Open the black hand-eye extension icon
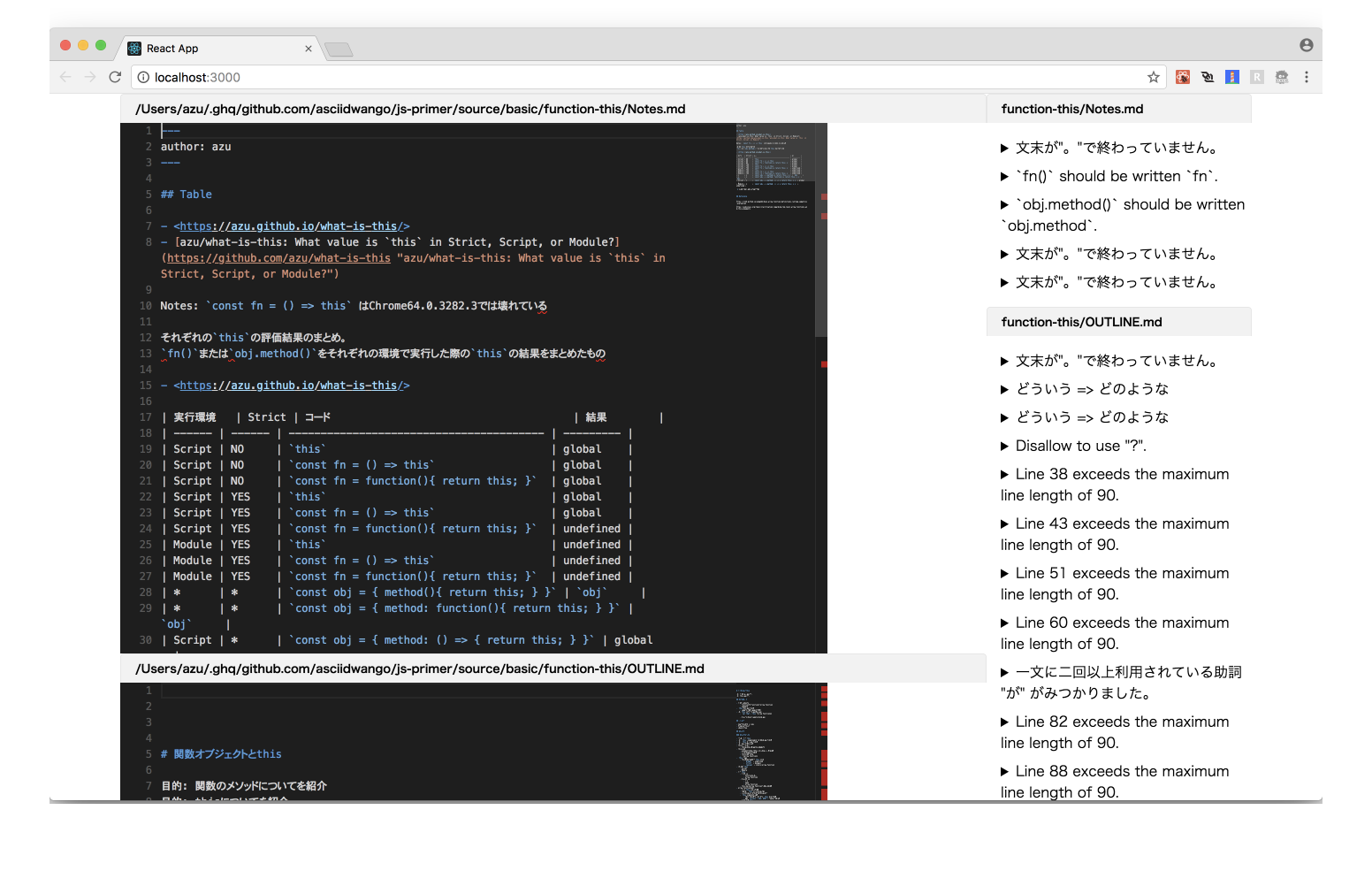Image resolution: width=1372 pixels, height=871 pixels. 1208,77
